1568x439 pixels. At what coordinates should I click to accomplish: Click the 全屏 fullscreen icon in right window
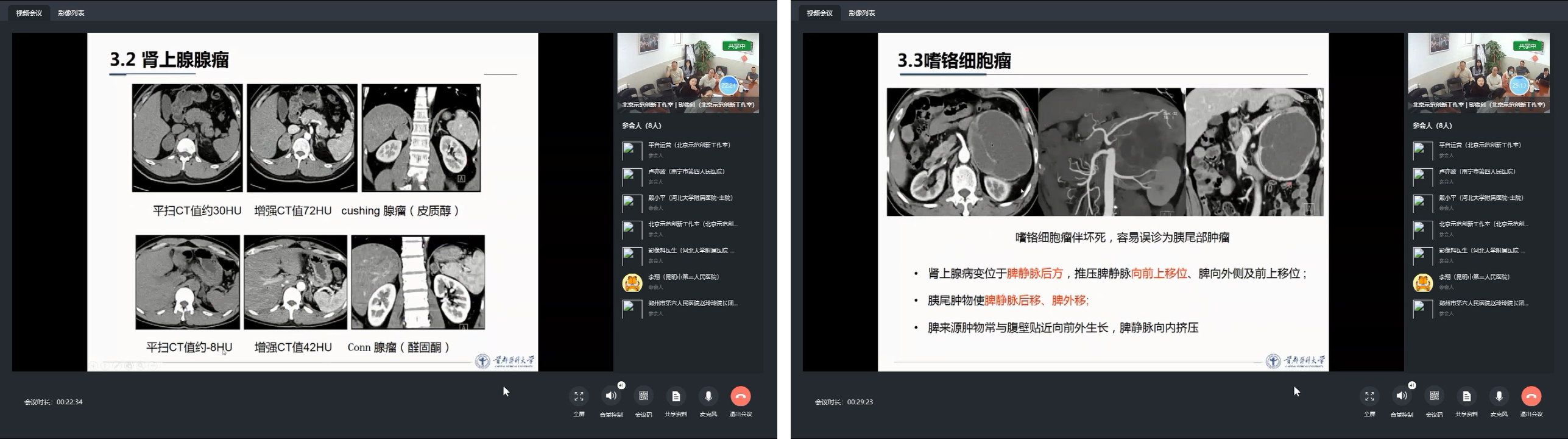1369,396
